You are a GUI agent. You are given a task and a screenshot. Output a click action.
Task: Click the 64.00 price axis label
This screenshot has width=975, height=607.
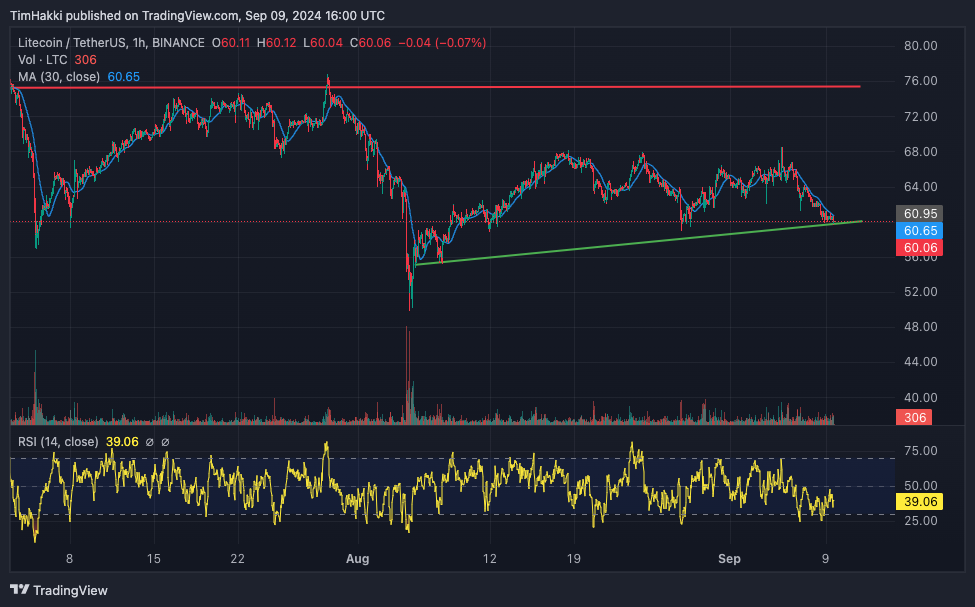point(920,187)
